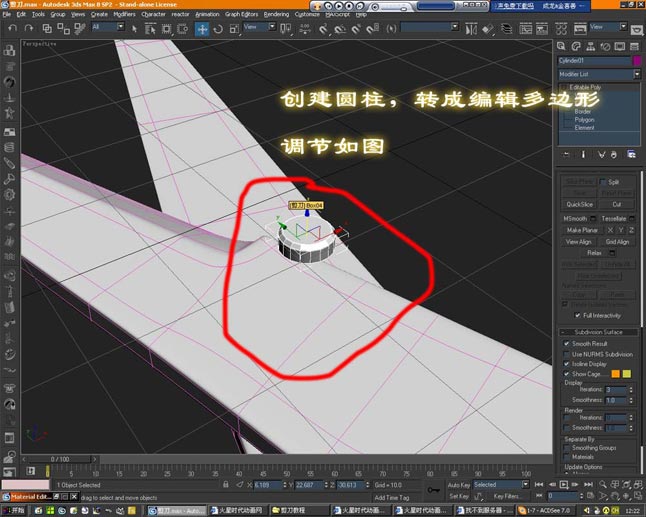
Task: Toggle Show Cage checkbox
Action: coord(566,374)
